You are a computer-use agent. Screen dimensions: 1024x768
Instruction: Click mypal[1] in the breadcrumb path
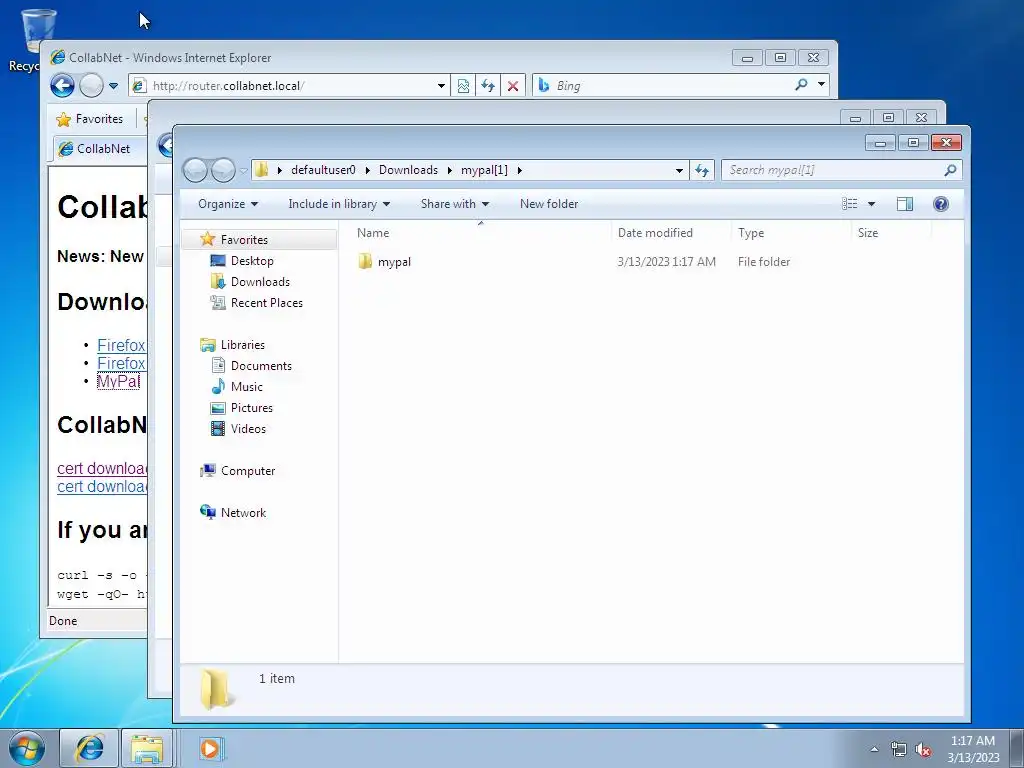pyautogui.click(x=484, y=170)
